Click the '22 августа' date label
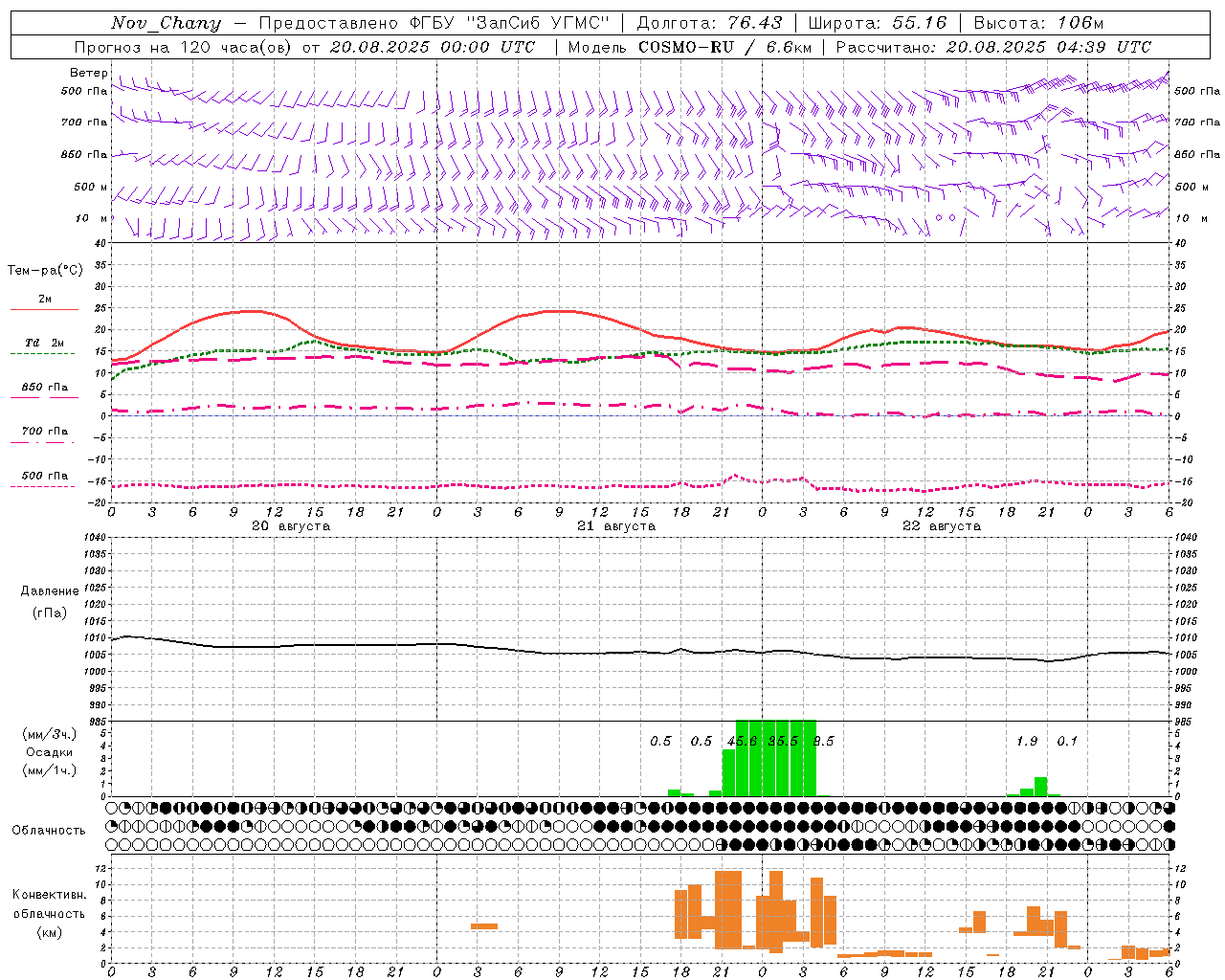Viewport: 1225px width, 980px height. (x=942, y=526)
